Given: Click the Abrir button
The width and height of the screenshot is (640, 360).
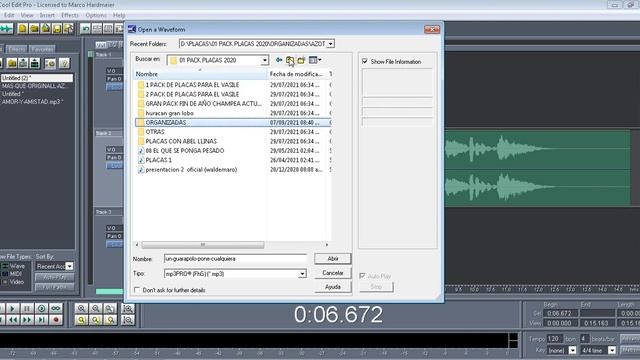Looking at the screenshot, I should coord(333,259).
